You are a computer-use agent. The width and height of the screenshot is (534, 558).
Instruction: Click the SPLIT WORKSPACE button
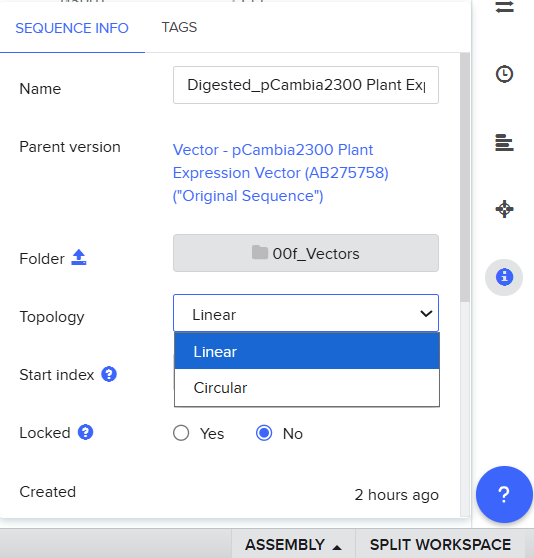(440, 544)
